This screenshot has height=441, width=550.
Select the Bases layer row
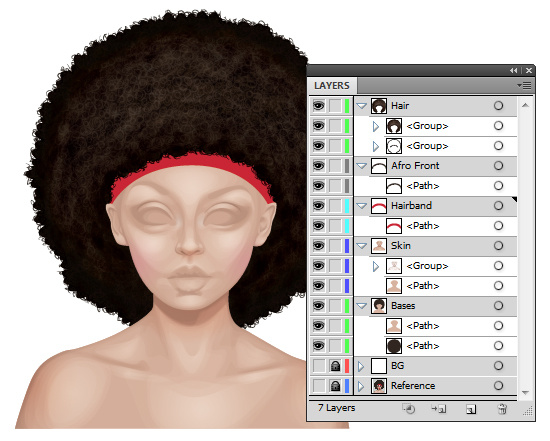[435, 306]
